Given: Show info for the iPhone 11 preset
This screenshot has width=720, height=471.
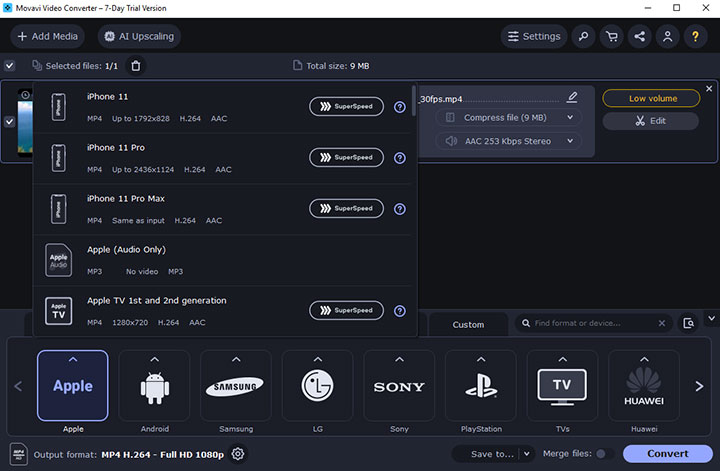Looking at the screenshot, I should click(400, 107).
